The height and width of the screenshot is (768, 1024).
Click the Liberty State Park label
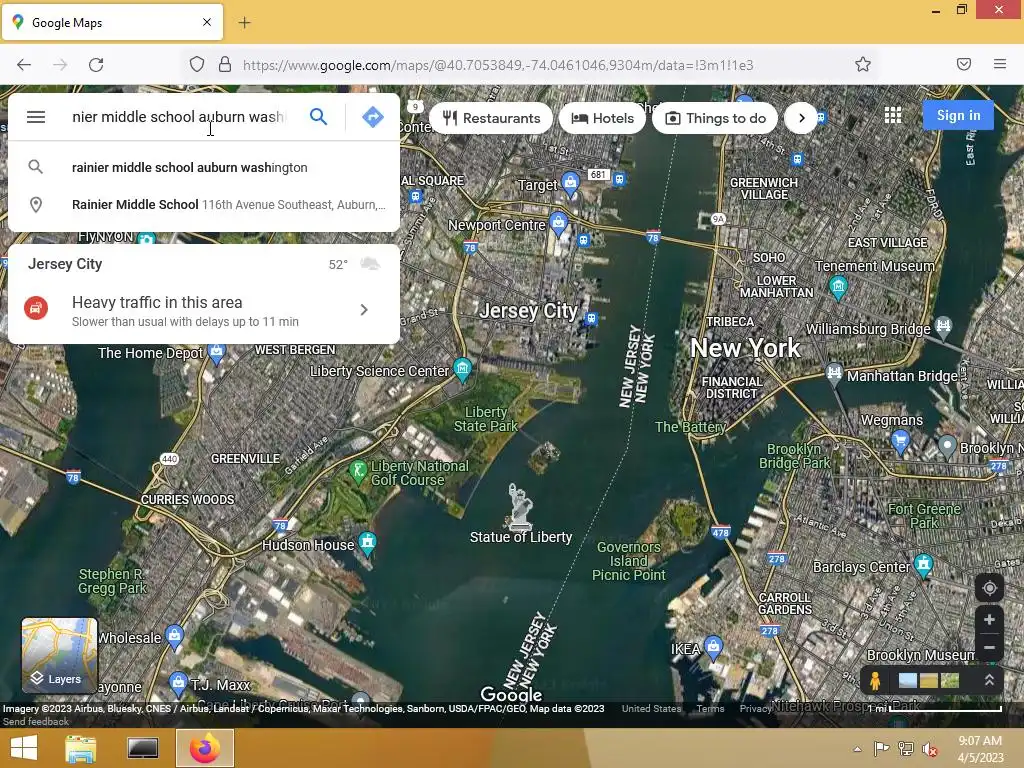click(485, 419)
